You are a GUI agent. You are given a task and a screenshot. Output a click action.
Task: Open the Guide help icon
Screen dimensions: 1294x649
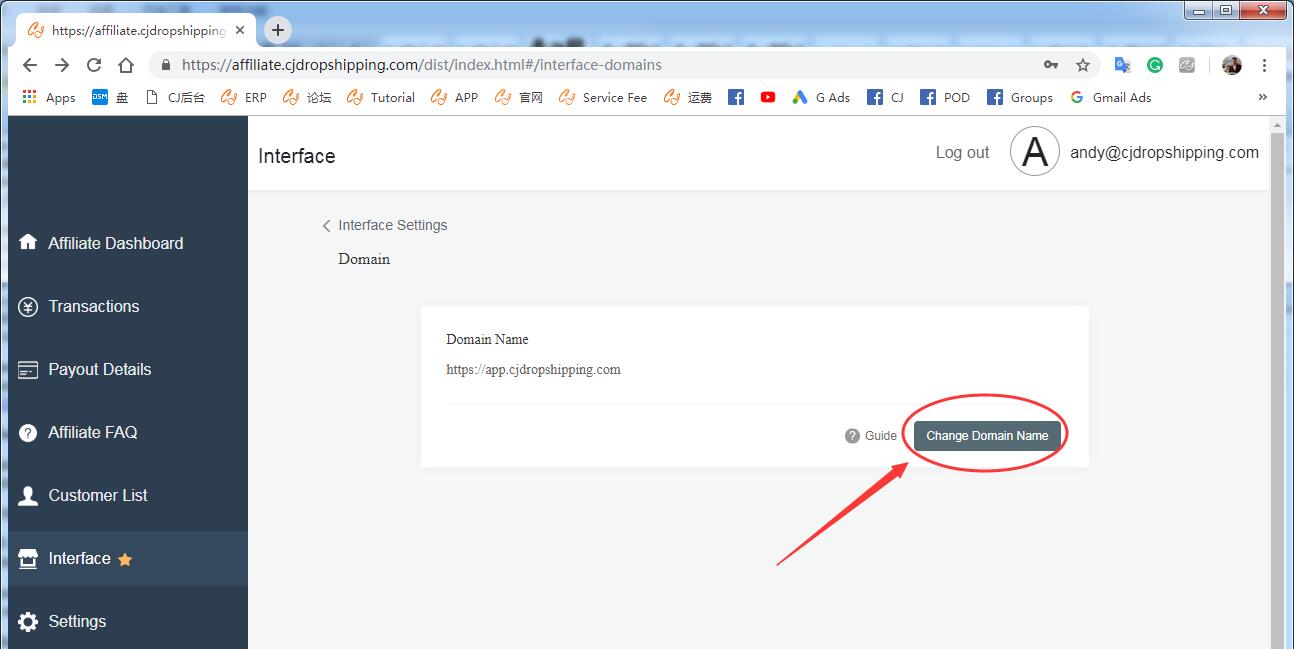[852, 436]
